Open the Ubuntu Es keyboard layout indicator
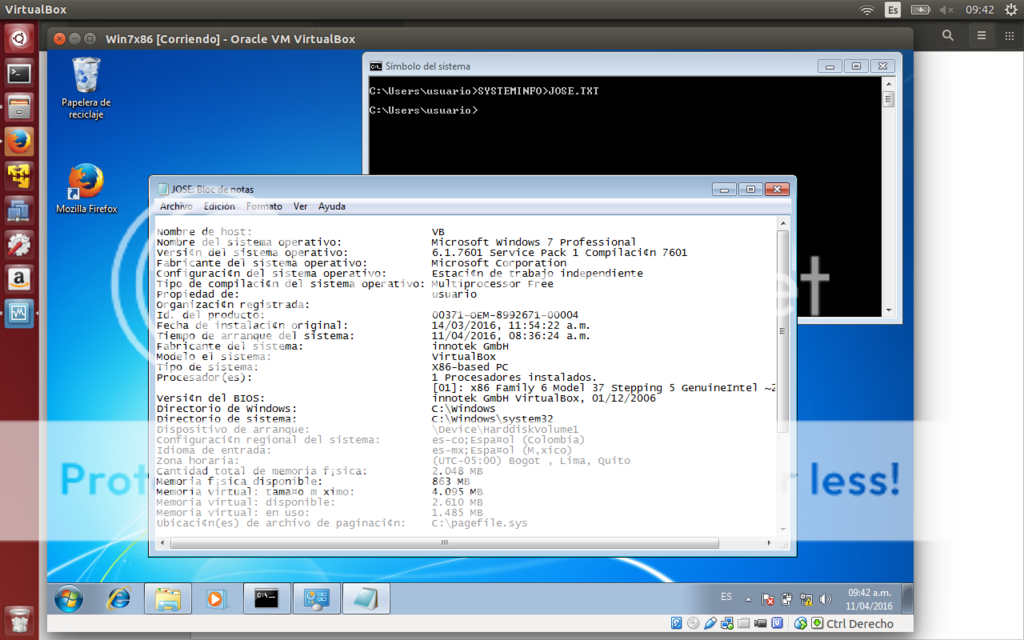Screen dimensions: 1024x640 click(893, 10)
